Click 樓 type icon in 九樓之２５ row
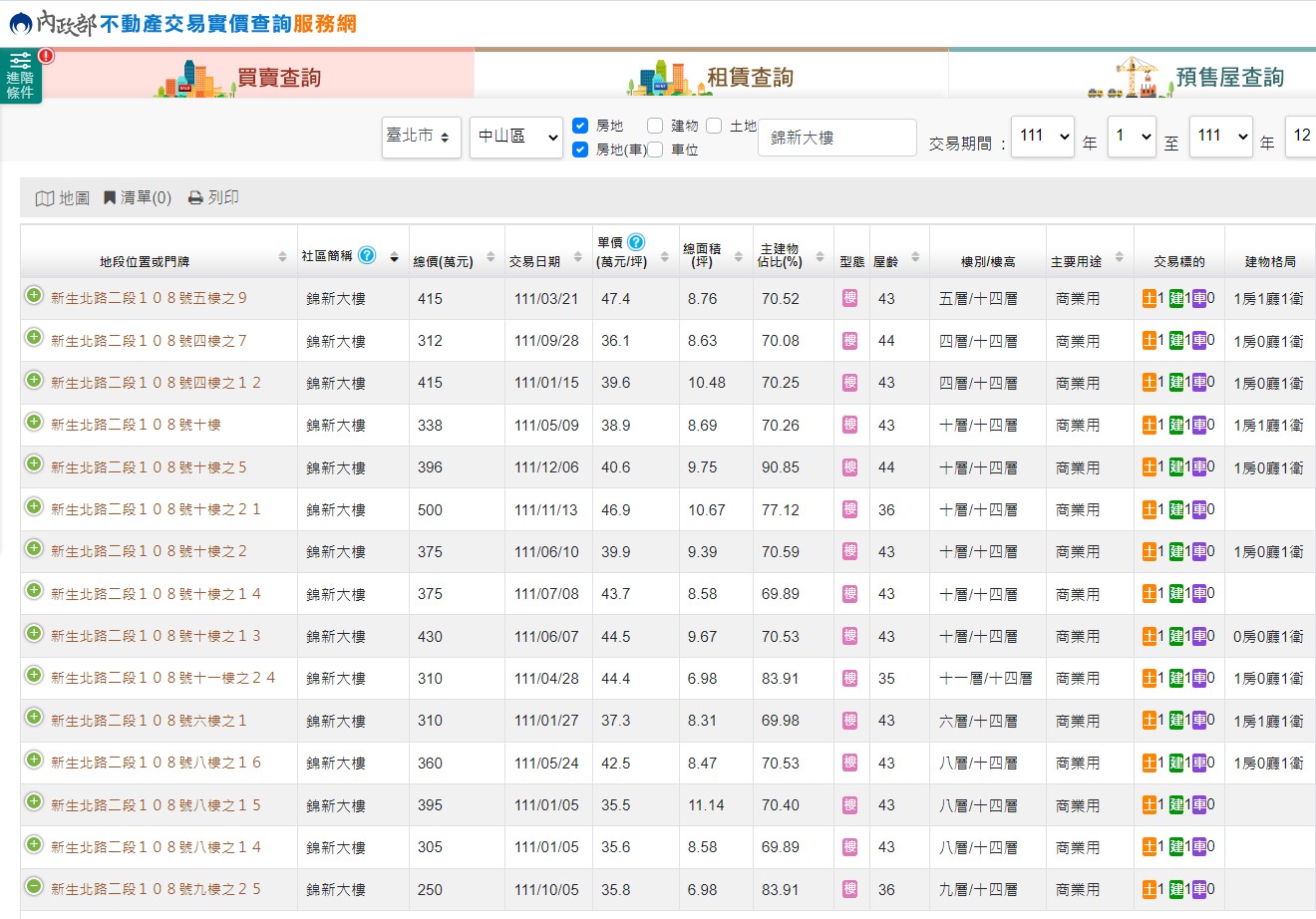Viewport: 1316px width, 919px height. [x=849, y=889]
